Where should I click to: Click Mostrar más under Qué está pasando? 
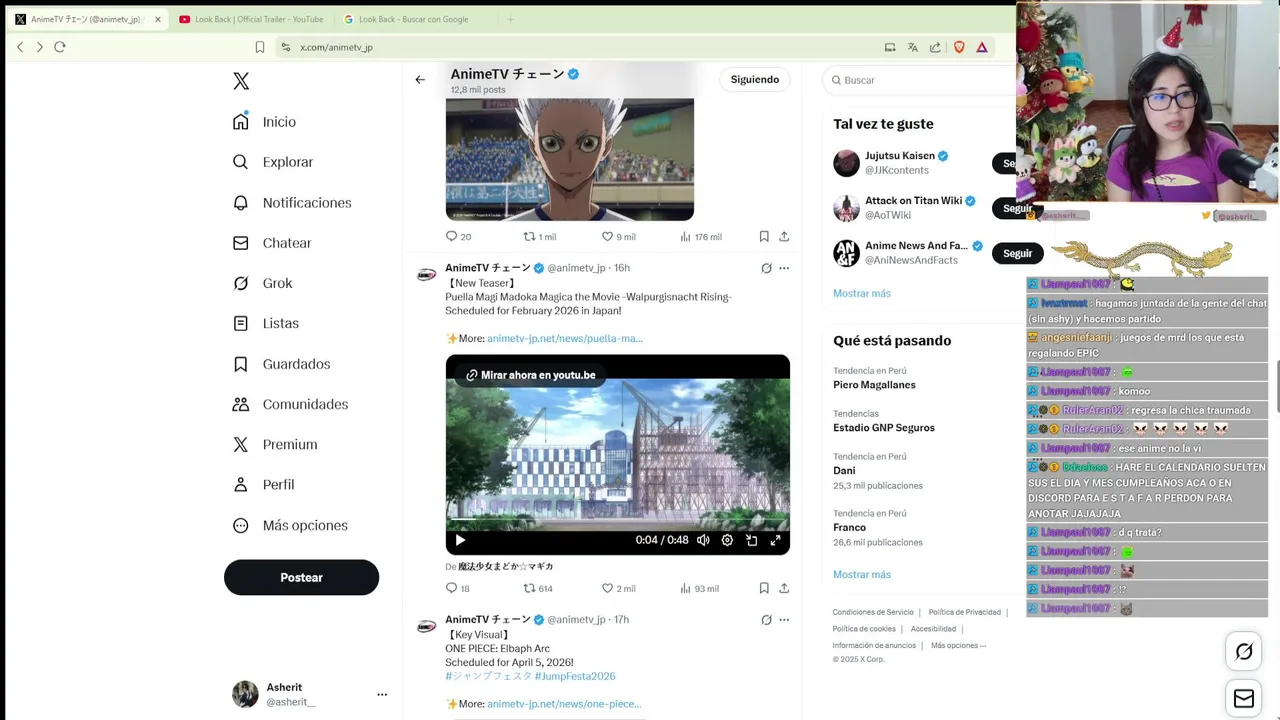pyautogui.click(x=862, y=574)
